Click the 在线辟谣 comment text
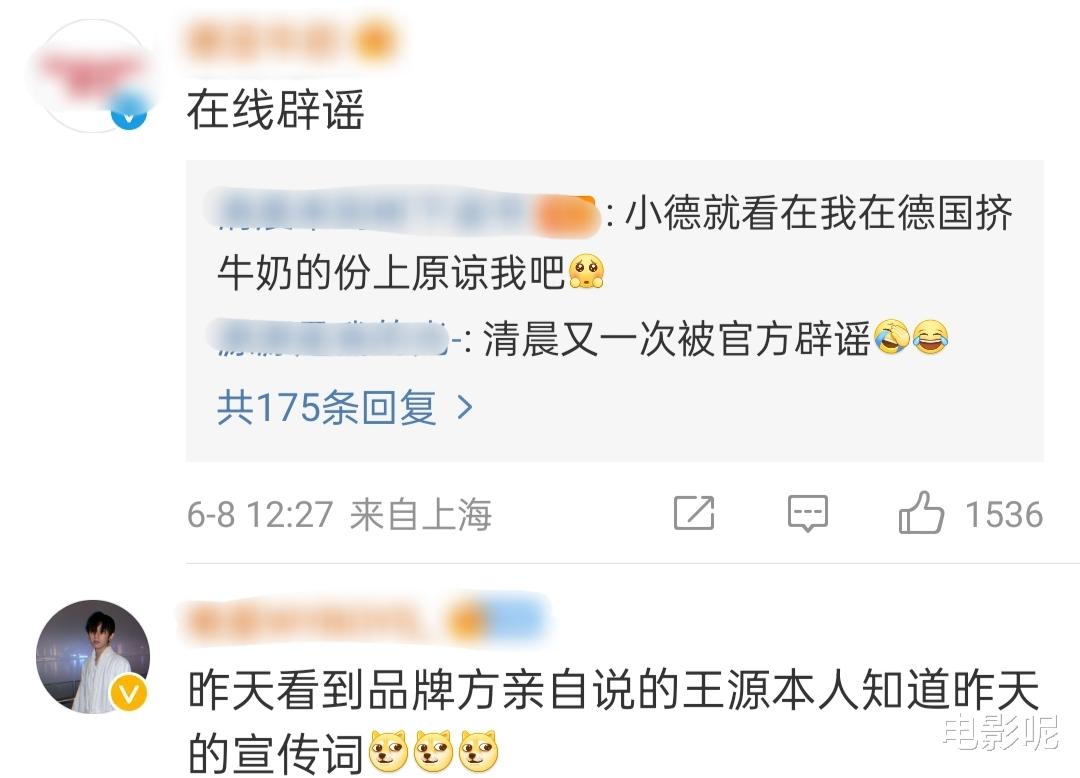 275,109
